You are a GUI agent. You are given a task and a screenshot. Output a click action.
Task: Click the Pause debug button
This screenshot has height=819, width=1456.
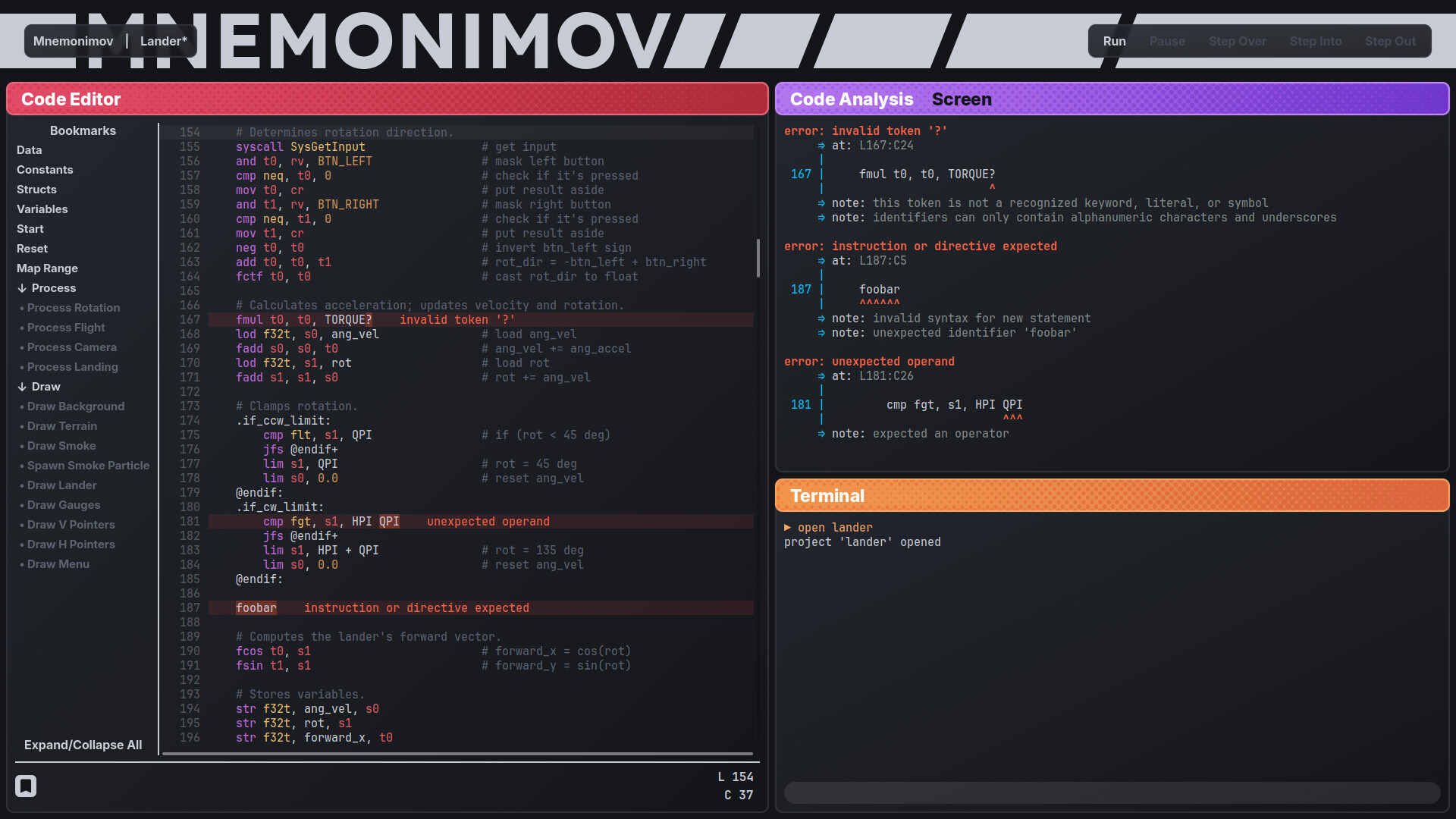(1166, 41)
